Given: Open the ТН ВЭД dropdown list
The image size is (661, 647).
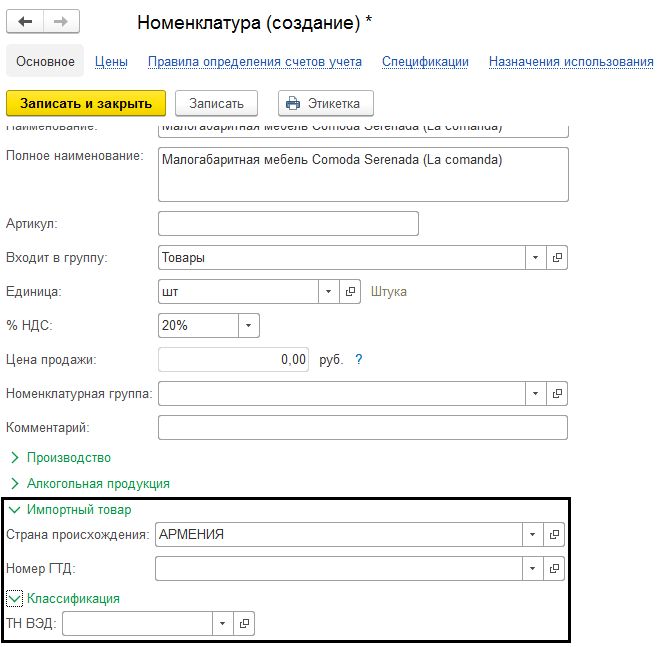Looking at the screenshot, I should click(x=223, y=623).
